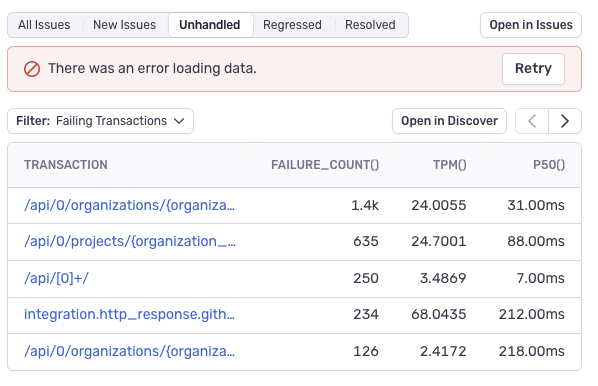Click the 68.0435 TPM value
Viewport: 598px width, 386px height.
[x=439, y=315]
